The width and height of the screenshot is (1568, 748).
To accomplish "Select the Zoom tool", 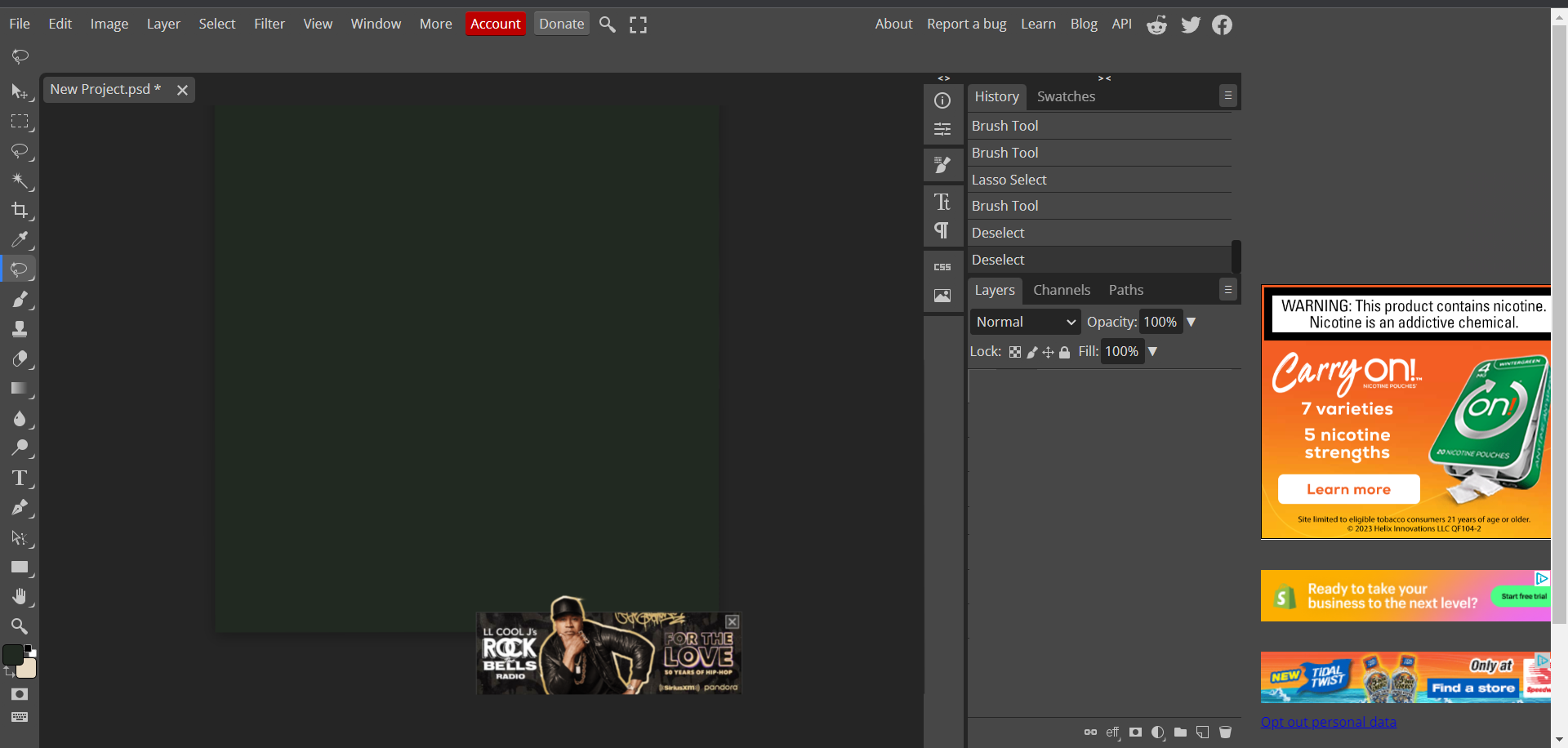I will 21,626.
